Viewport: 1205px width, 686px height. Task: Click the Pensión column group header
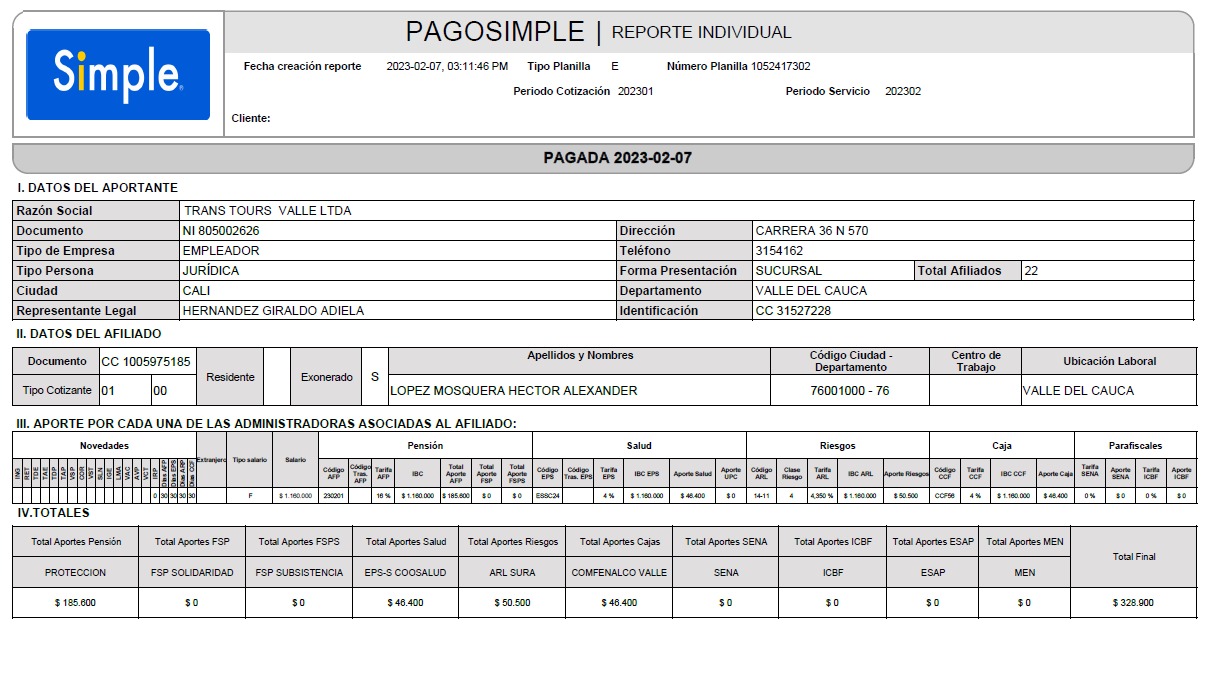[x=425, y=445]
